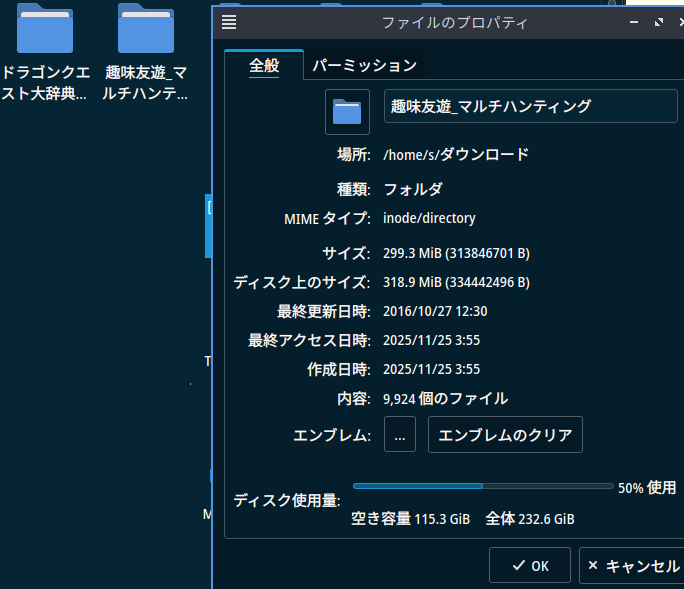This screenshot has width=684, height=589.
Task: Select the 全般 tab
Action: coord(264,66)
